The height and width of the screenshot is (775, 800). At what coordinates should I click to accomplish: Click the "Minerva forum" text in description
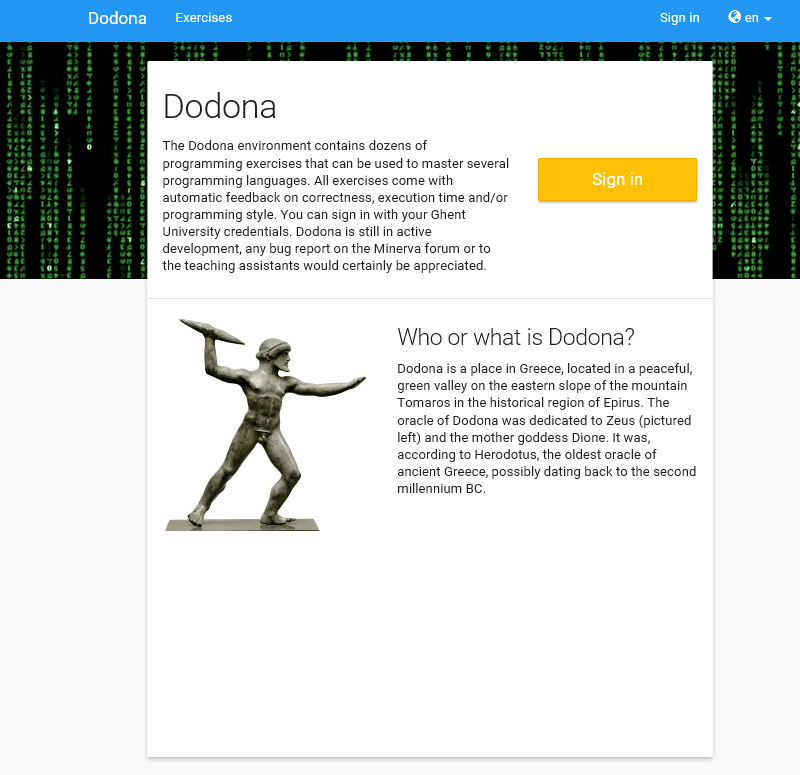point(416,248)
